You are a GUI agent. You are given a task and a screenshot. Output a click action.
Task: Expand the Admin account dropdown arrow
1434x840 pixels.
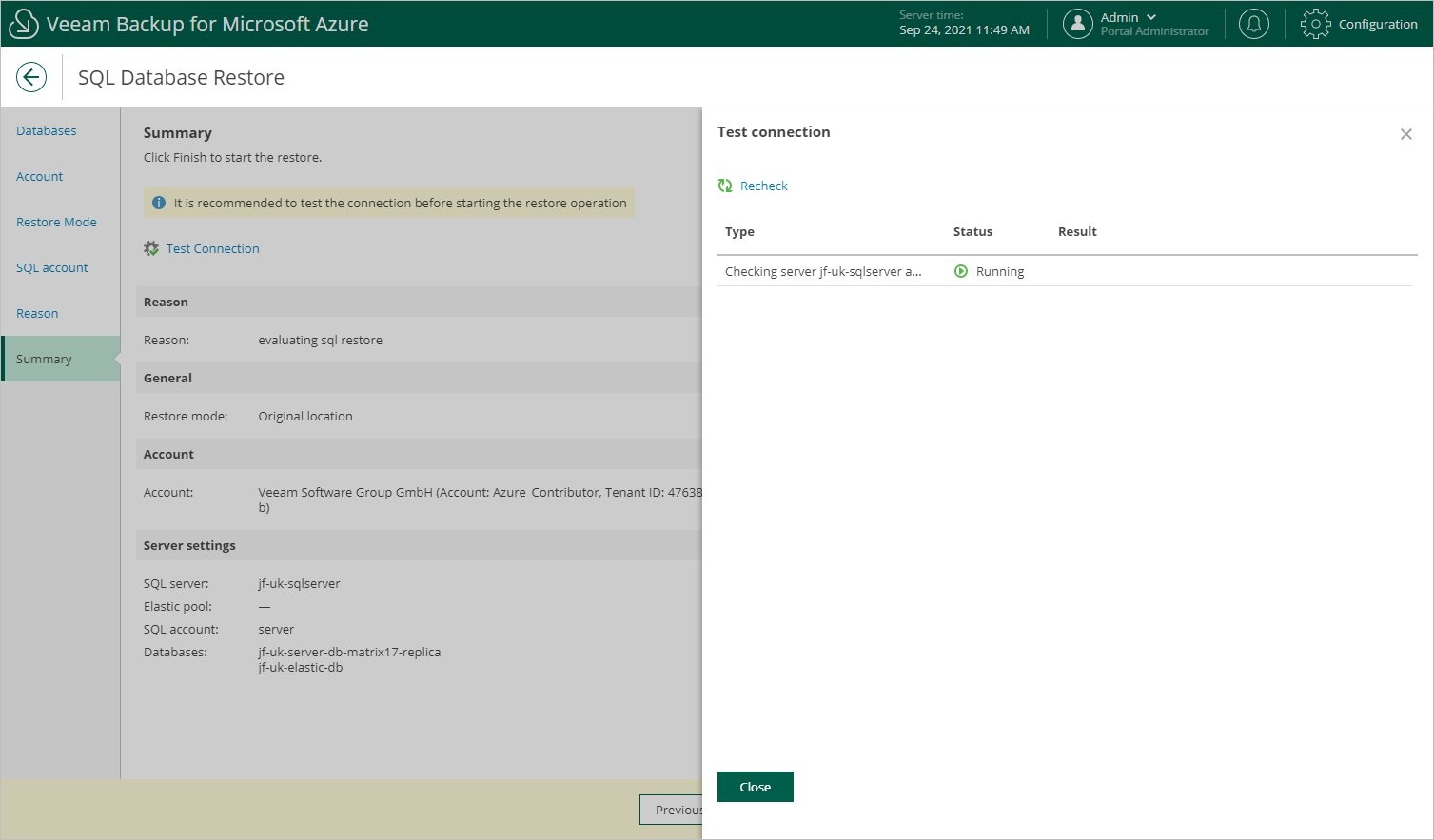1151,17
